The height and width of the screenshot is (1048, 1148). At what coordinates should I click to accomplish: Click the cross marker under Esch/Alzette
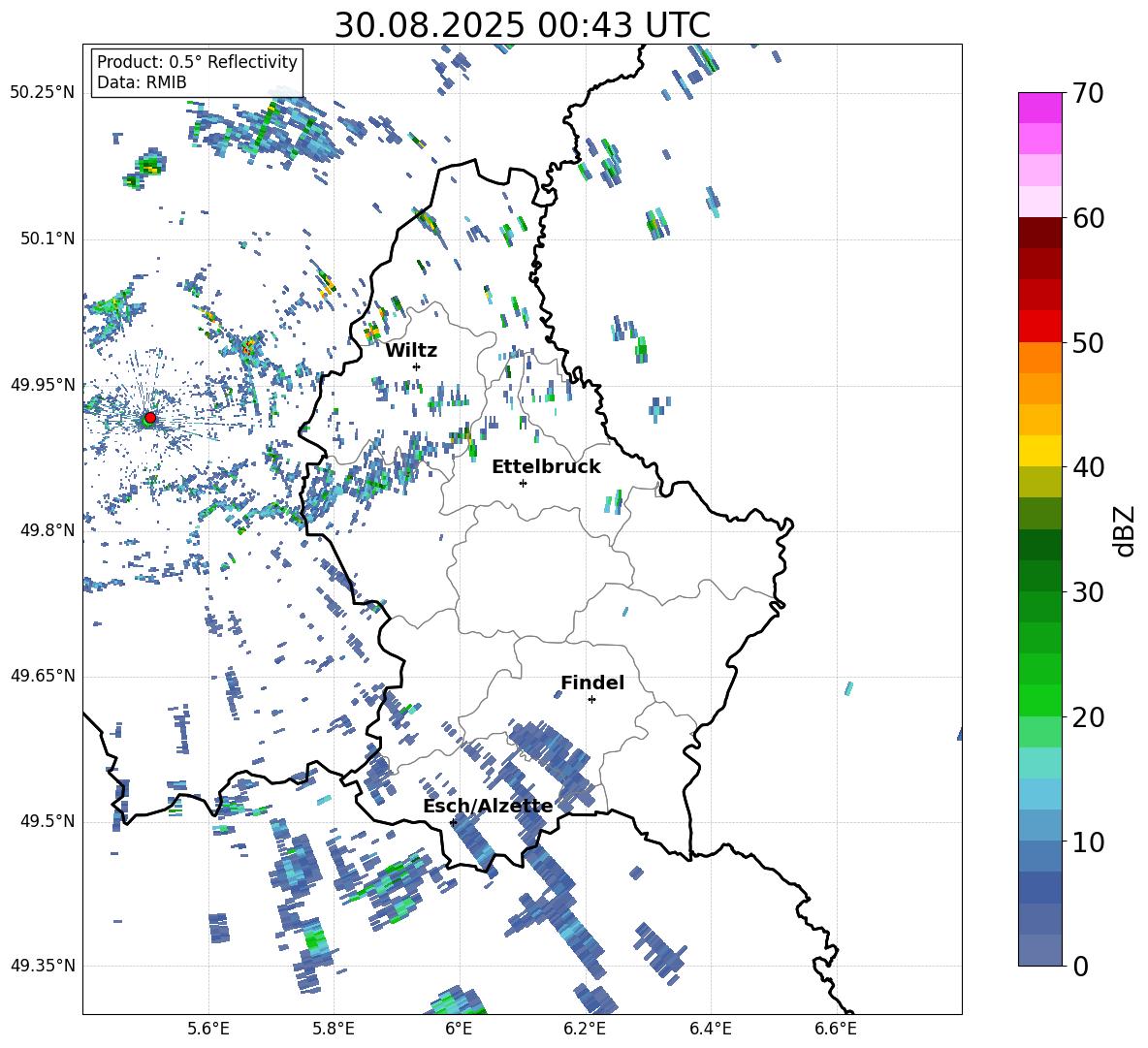453,822
